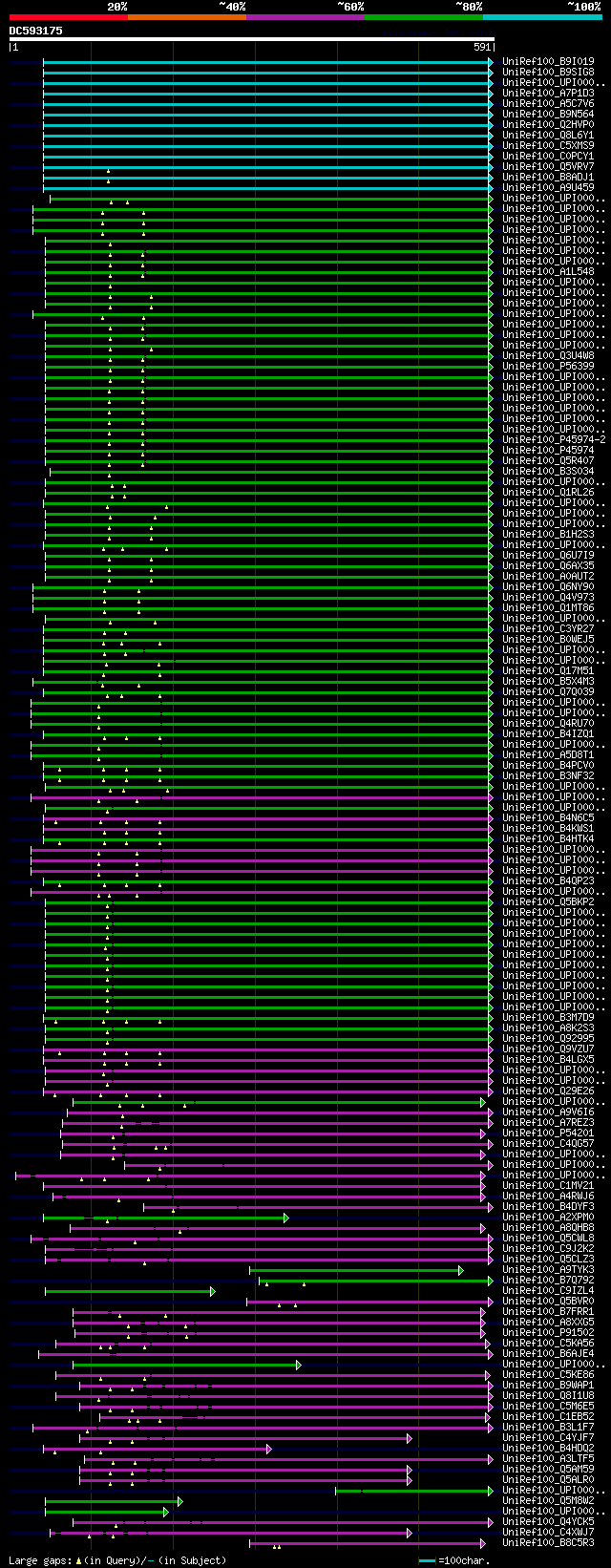Click the label UniRef100_P54201
Screen dimensions: 611x1568
point(548,1133)
